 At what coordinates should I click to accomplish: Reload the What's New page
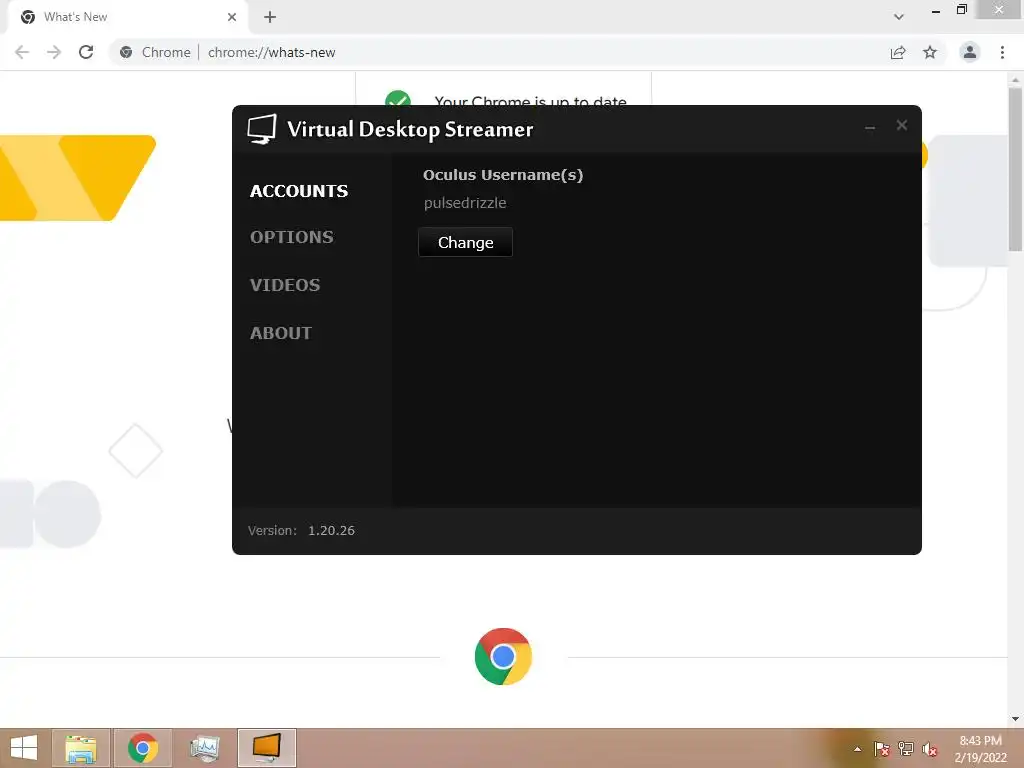[x=86, y=52]
